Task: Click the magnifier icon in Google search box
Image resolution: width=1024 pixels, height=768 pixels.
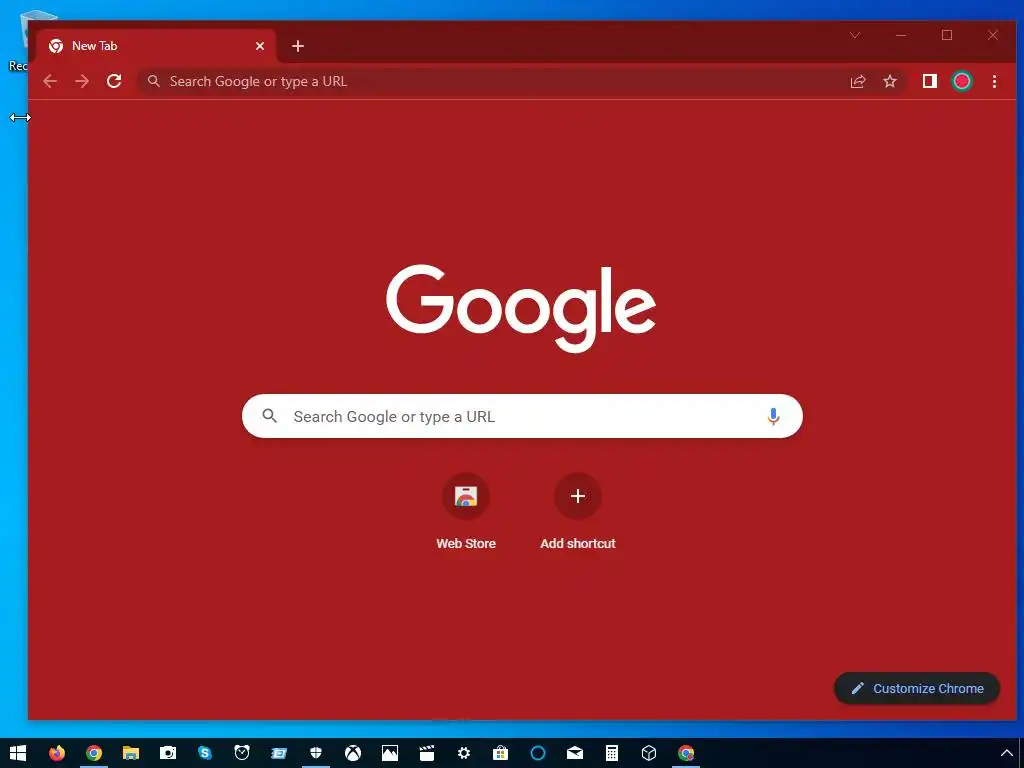Action: (270, 415)
